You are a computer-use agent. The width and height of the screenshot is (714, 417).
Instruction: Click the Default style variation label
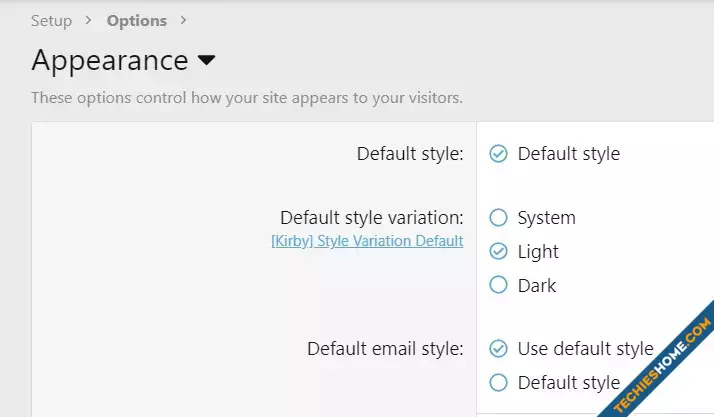[372, 218]
